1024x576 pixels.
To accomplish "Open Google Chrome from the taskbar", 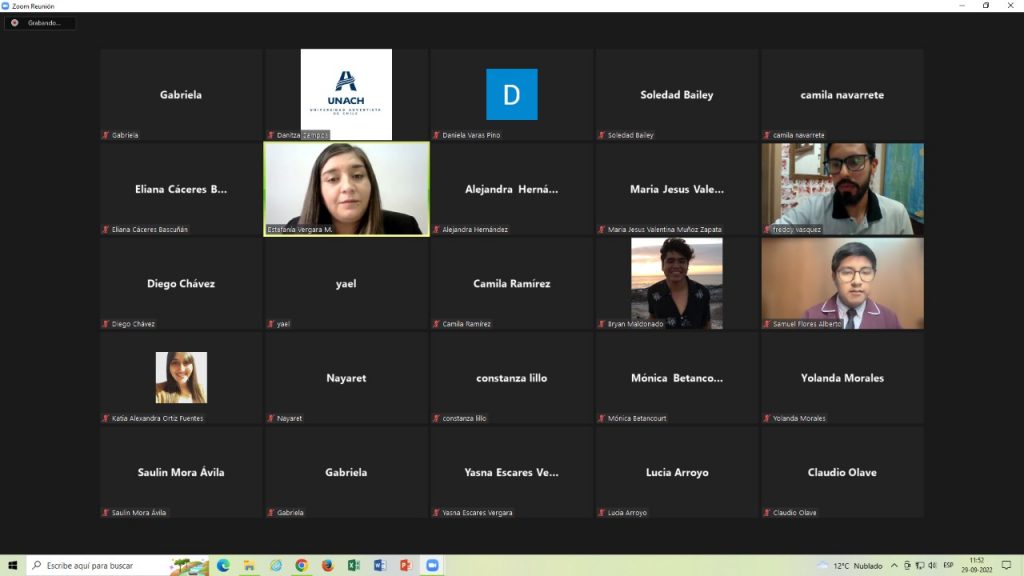I will (x=301, y=565).
